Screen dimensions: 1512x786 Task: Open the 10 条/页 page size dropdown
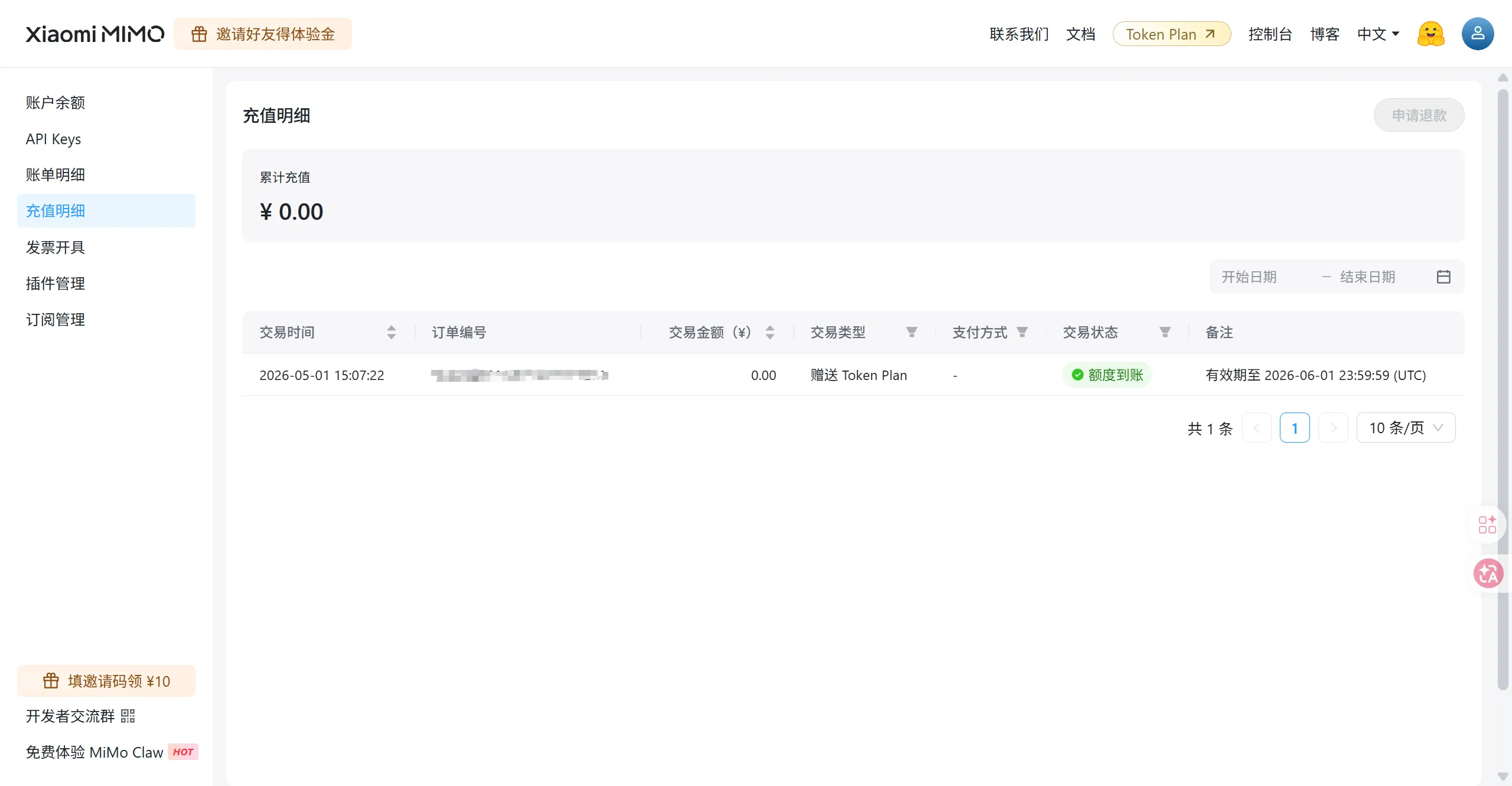1406,428
